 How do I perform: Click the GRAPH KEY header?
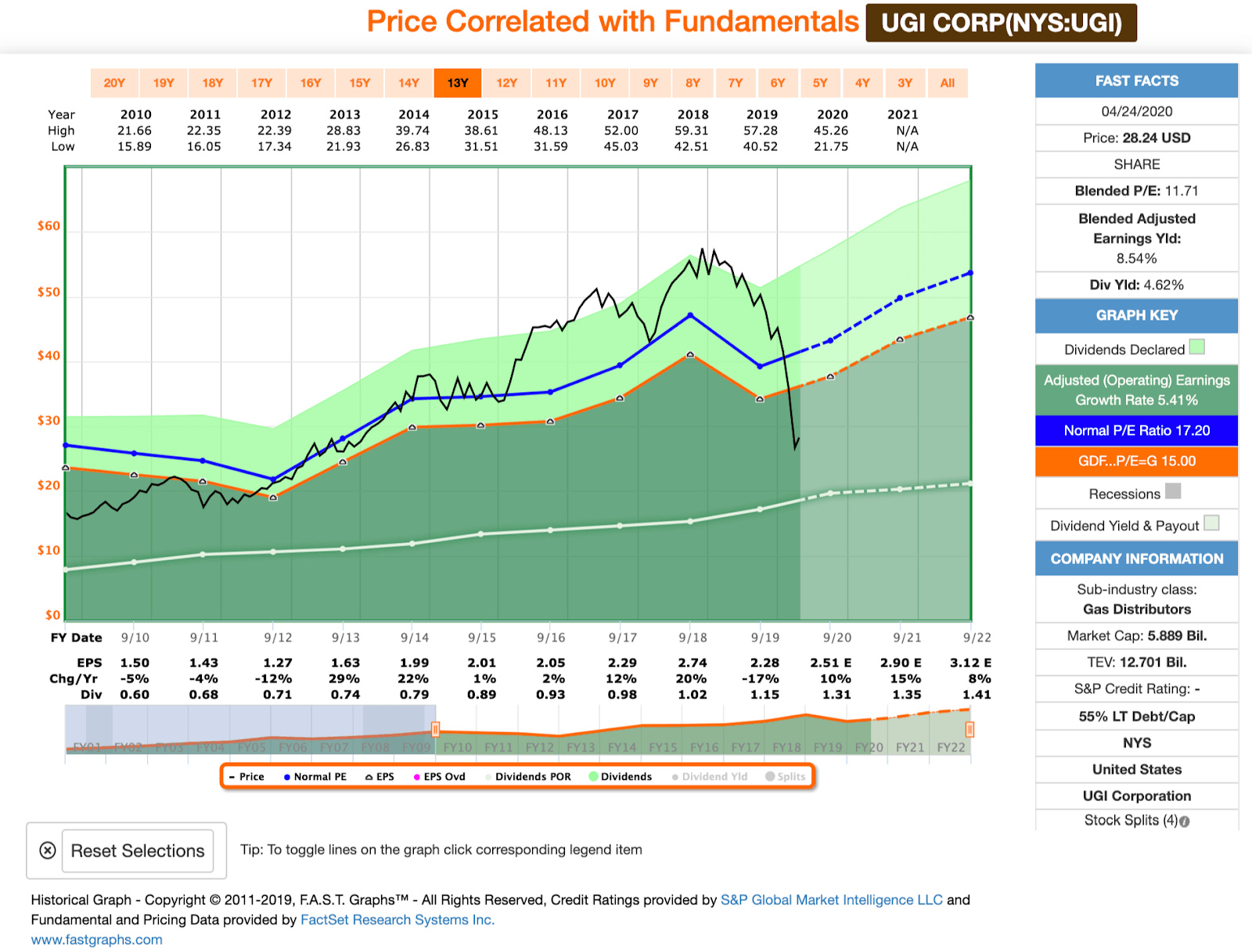[x=1136, y=315]
